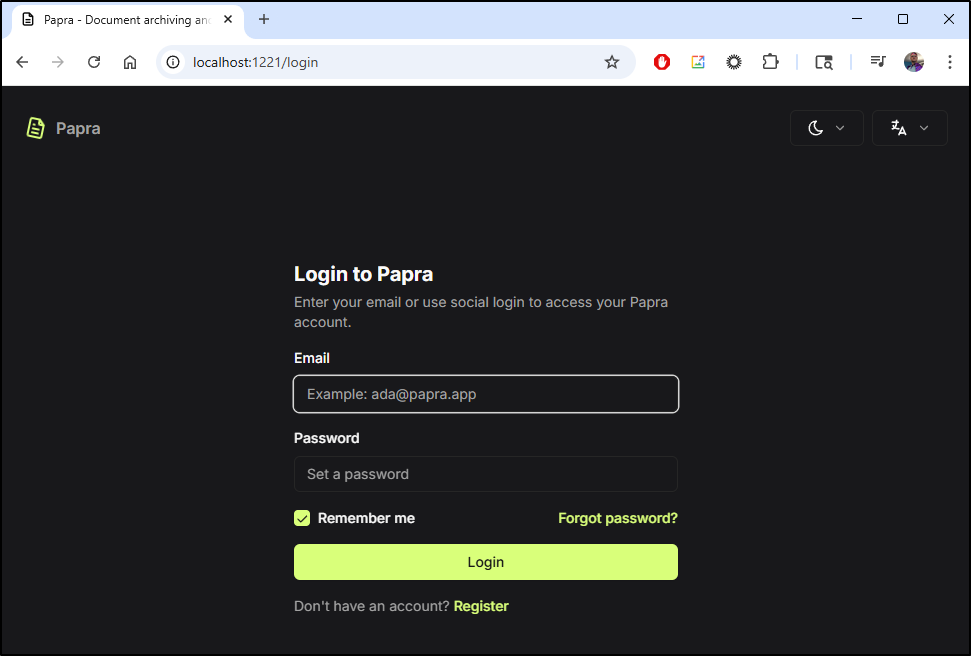This screenshot has height=656, width=971.
Task: Open the Chrome three-dot menu
Action: pos(949,62)
